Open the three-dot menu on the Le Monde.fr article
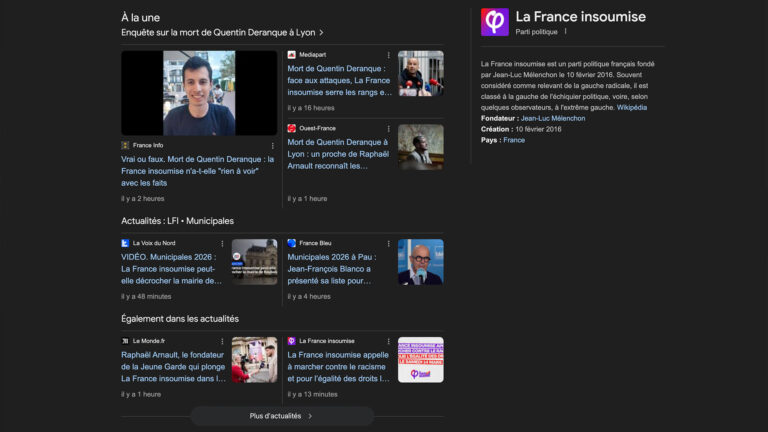The width and height of the screenshot is (768, 432). tap(223, 341)
